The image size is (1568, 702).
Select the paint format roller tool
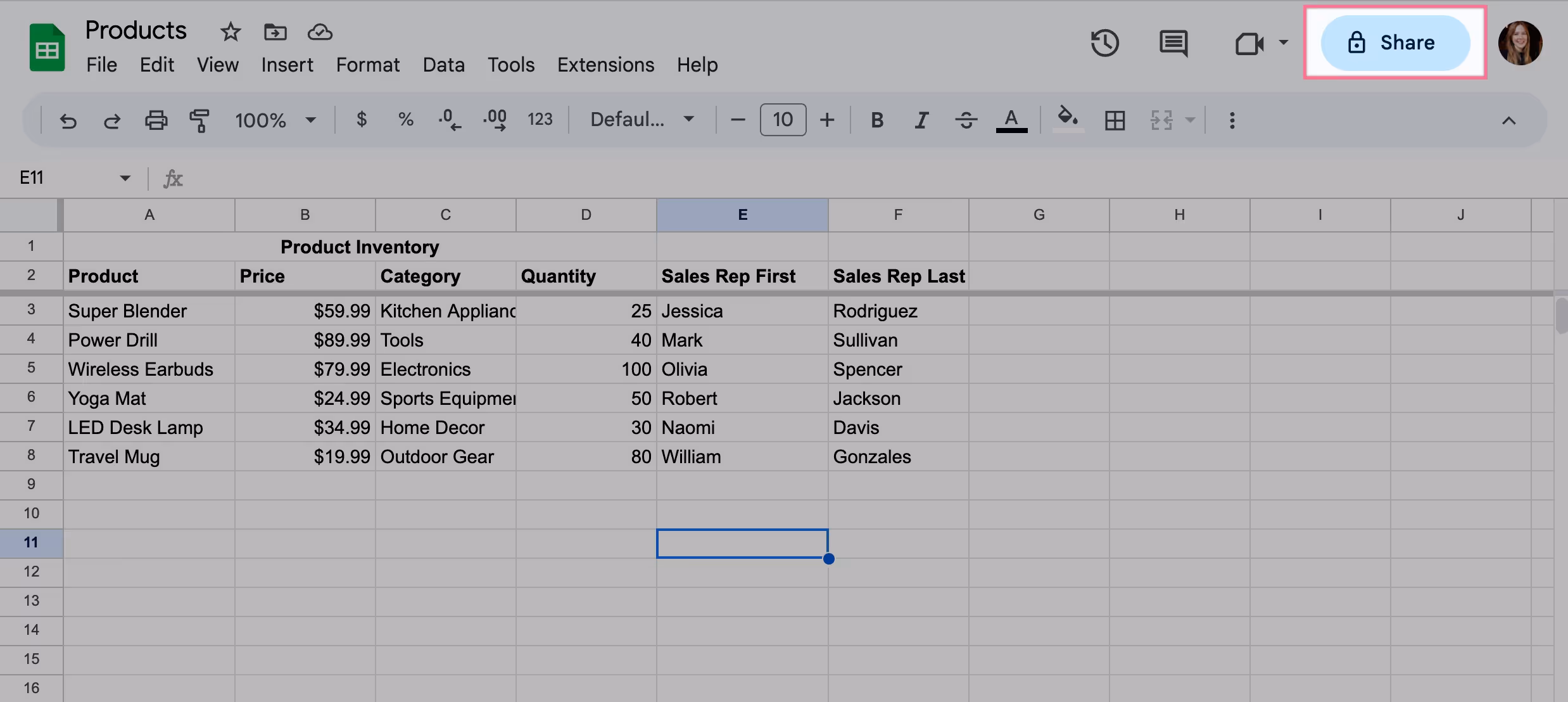(199, 120)
